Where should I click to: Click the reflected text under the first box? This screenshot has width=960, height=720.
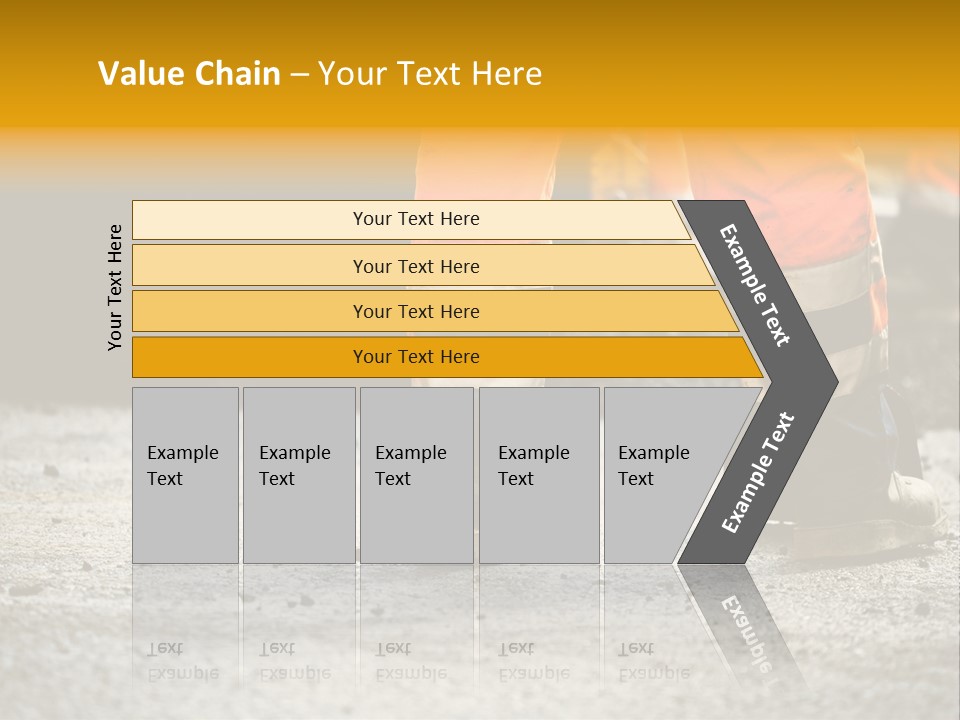(183, 660)
